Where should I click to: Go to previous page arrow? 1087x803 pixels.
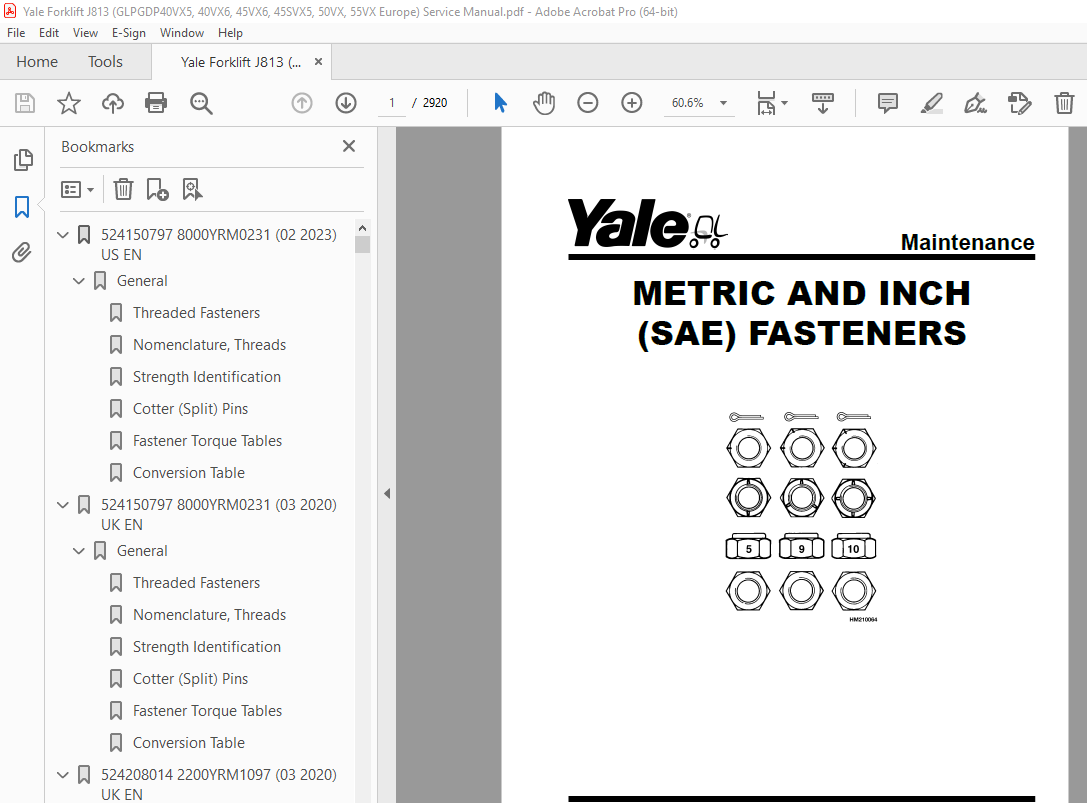coord(302,103)
